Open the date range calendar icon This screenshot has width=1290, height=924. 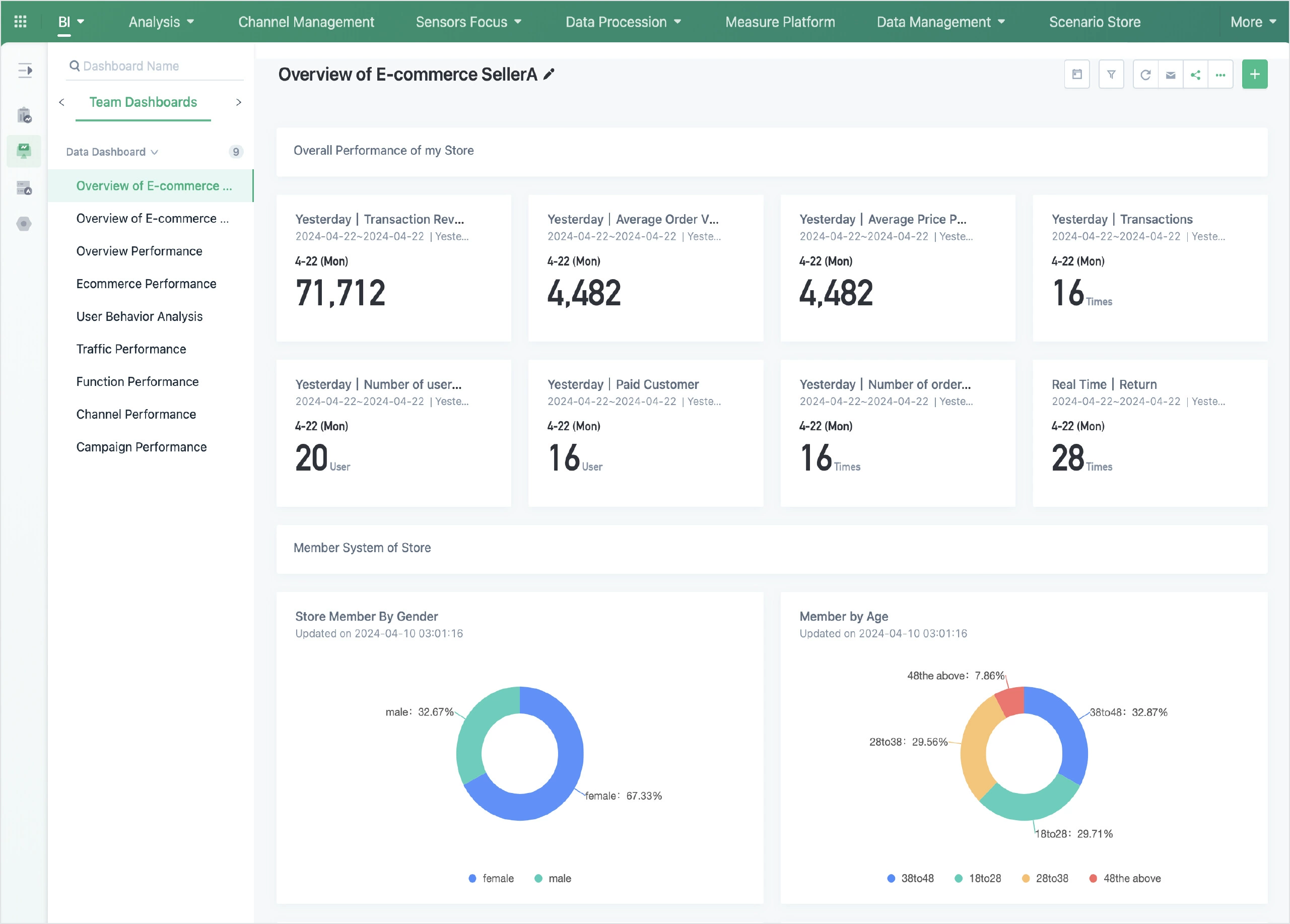pos(1076,75)
